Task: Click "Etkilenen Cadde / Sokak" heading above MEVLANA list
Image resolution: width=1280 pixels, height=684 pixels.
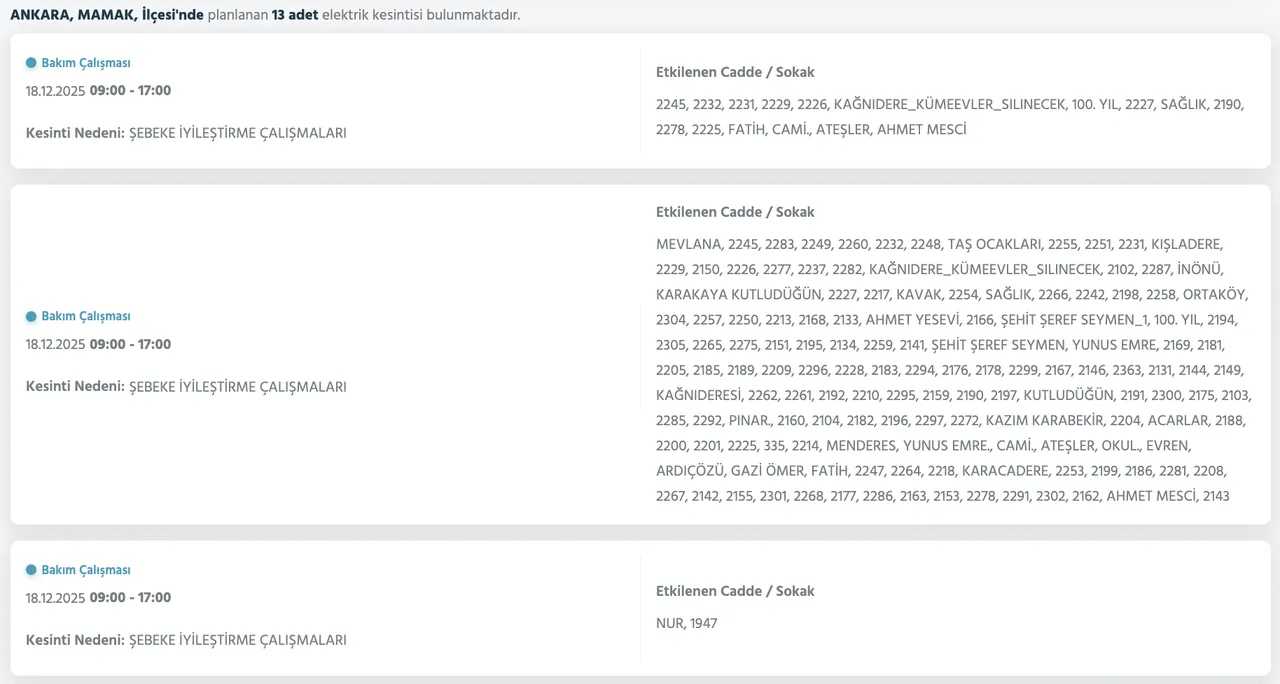Action: (x=735, y=212)
